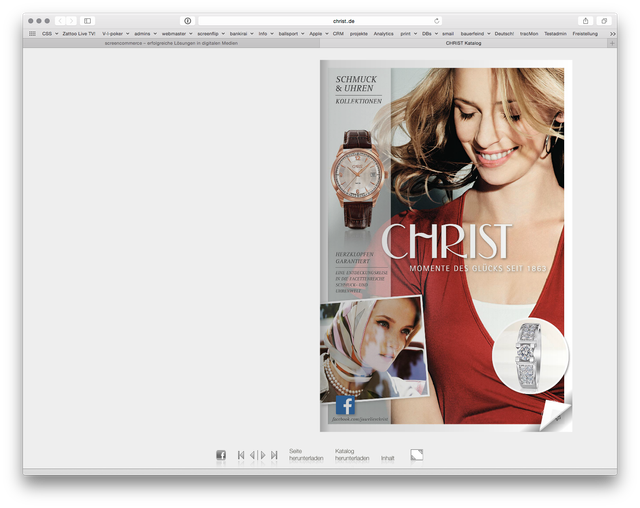Toggle fullscreen view icon in bottom bar
The height and width of the screenshot is (508, 640).
tap(417, 454)
